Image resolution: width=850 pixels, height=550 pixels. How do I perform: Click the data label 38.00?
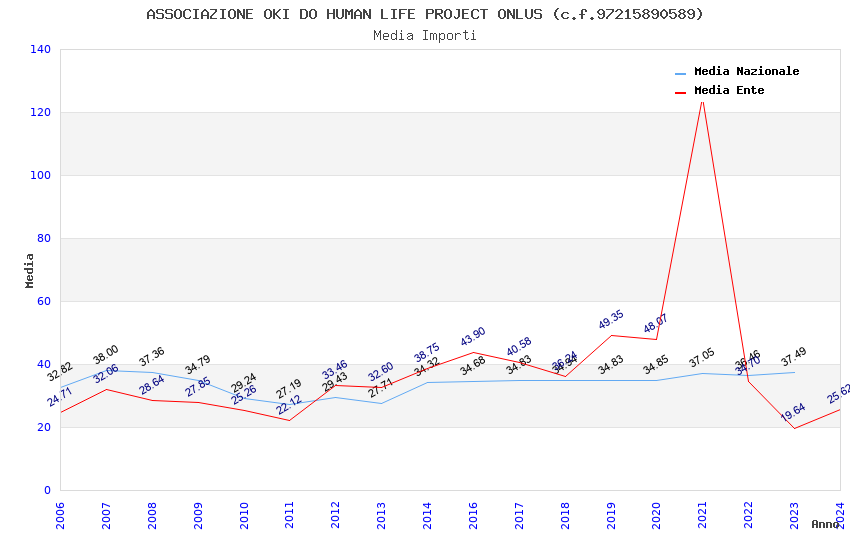[106, 355]
